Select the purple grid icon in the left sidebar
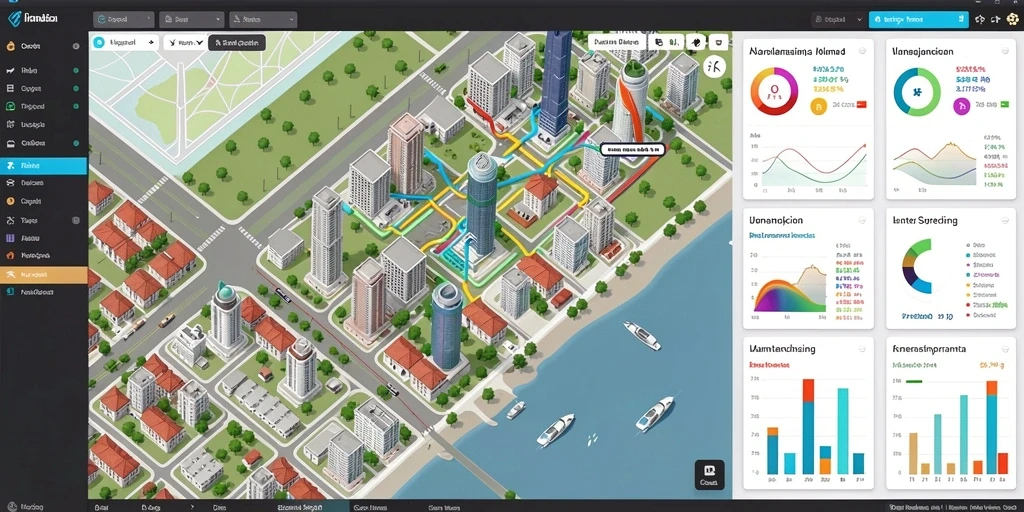Image resolution: width=1024 pixels, height=512 pixels. (x=10, y=238)
